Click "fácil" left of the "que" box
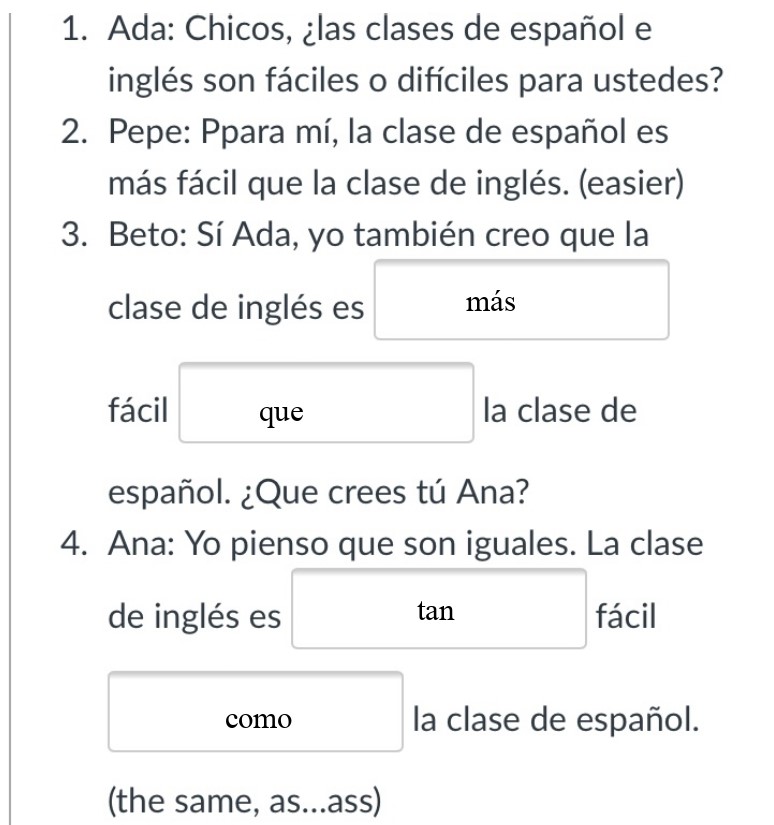Viewport: 774px width, 825px height. click(138, 410)
